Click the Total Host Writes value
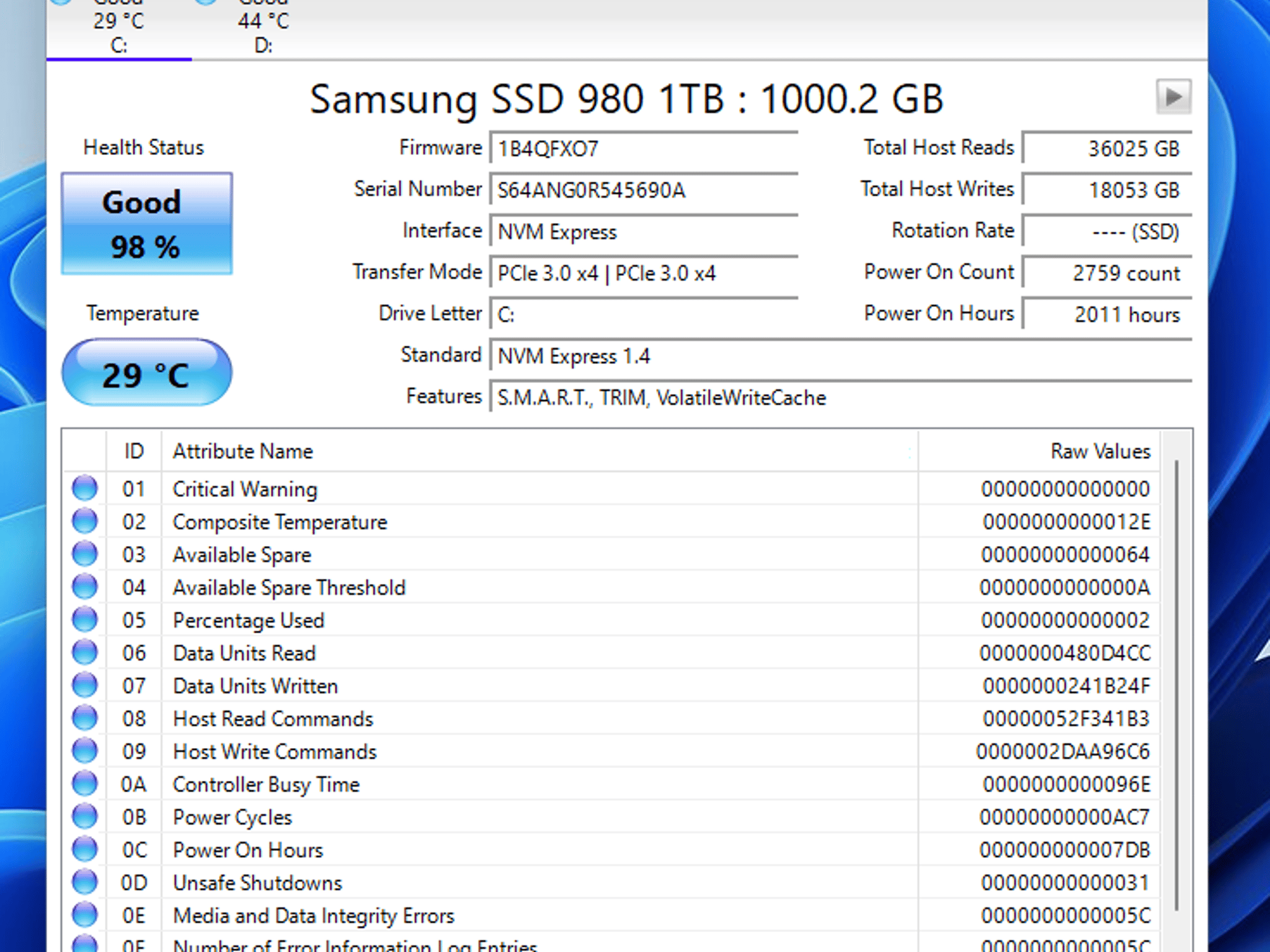The width and height of the screenshot is (1270, 952). 1107,190
